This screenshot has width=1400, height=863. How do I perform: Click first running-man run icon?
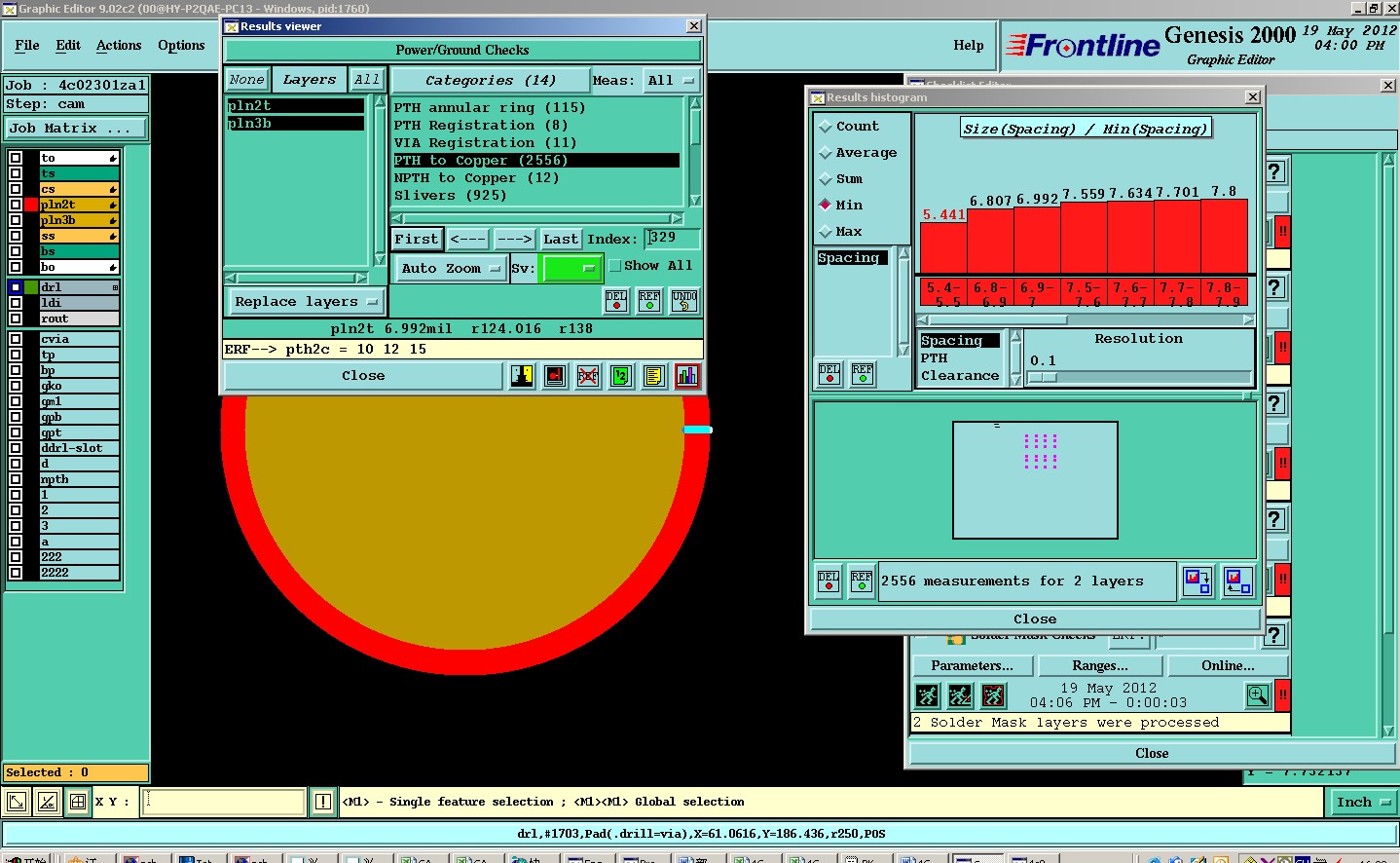pos(928,695)
